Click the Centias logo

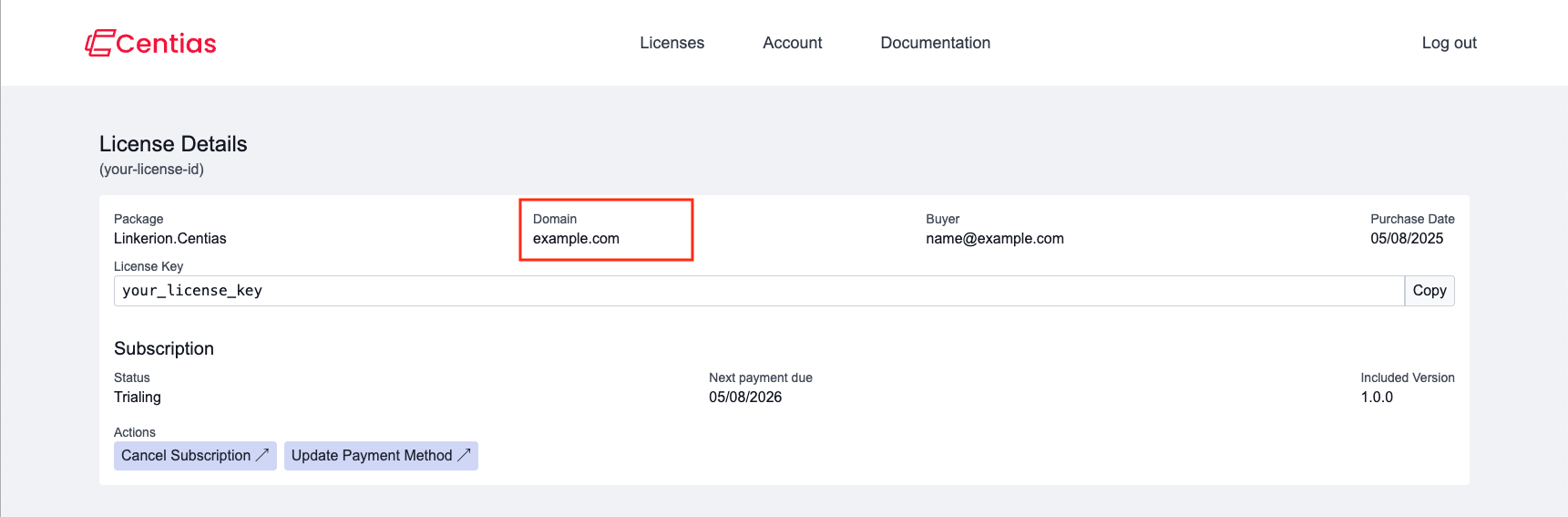click(151, 43)
